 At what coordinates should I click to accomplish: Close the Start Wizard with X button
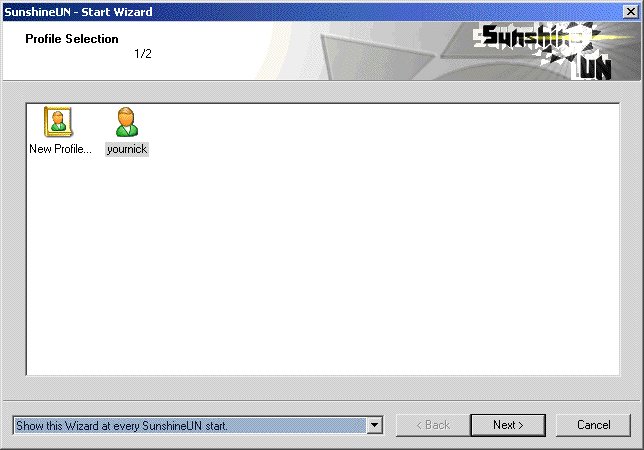630,11
